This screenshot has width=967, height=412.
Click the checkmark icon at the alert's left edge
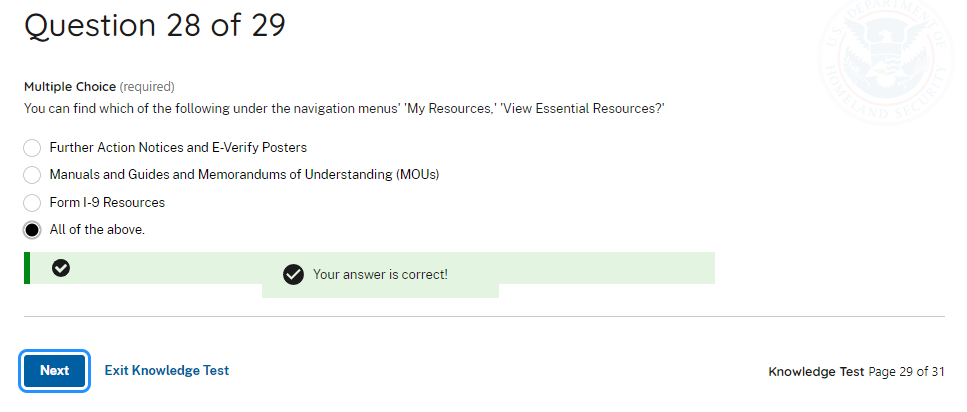click(x=61, y=268)
